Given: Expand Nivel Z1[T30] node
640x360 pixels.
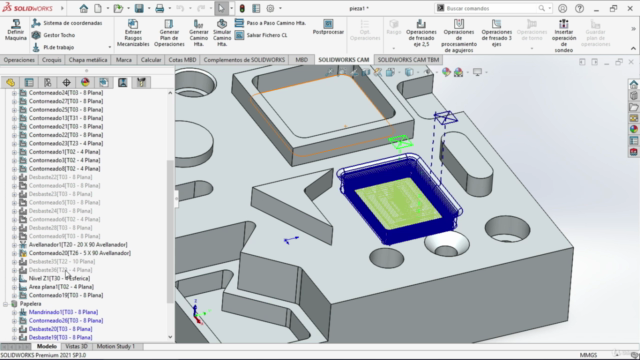Looking at the screenshot, I should [14, 278].
